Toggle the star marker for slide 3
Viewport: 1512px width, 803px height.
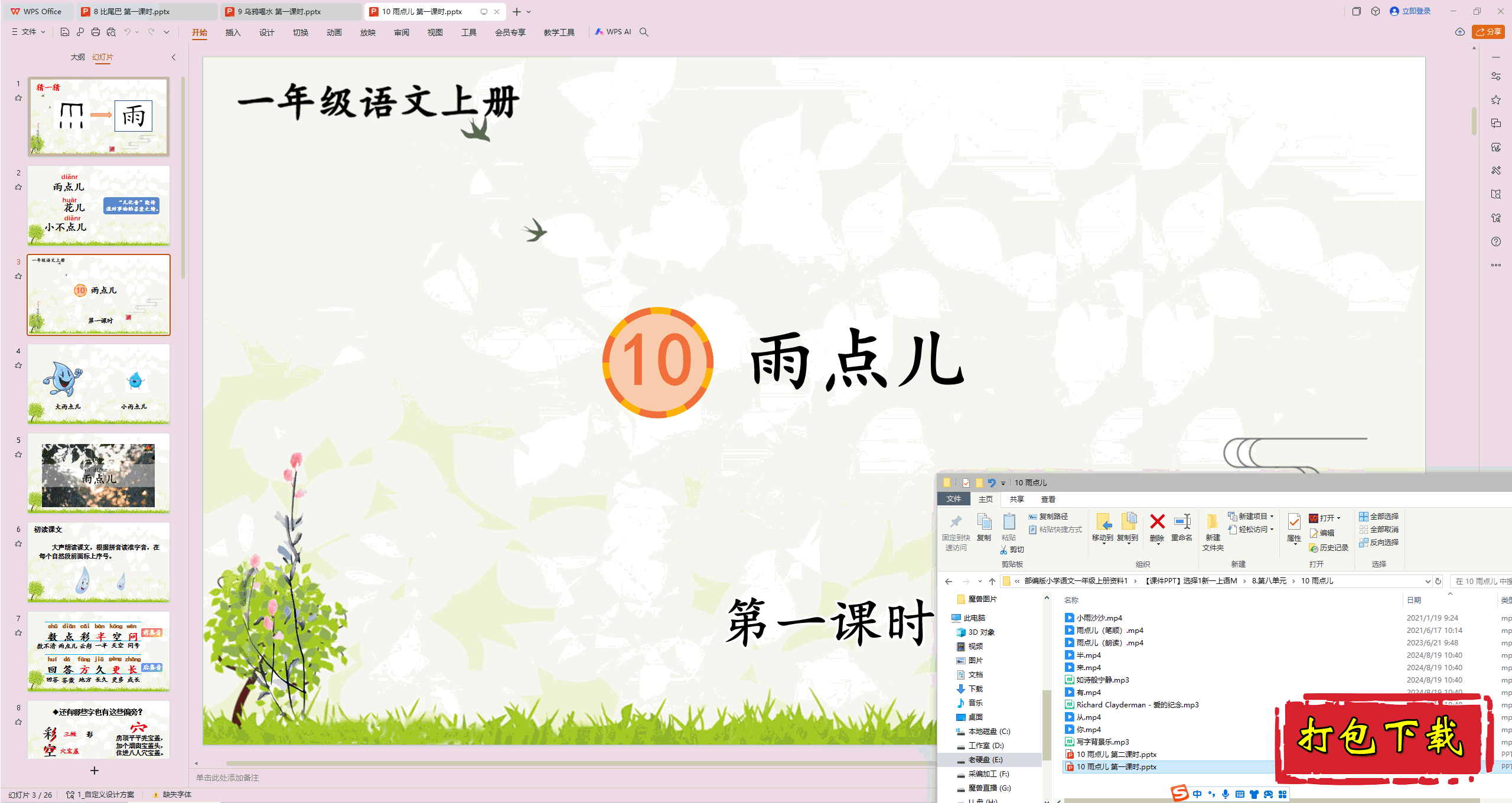coord(18,276)
